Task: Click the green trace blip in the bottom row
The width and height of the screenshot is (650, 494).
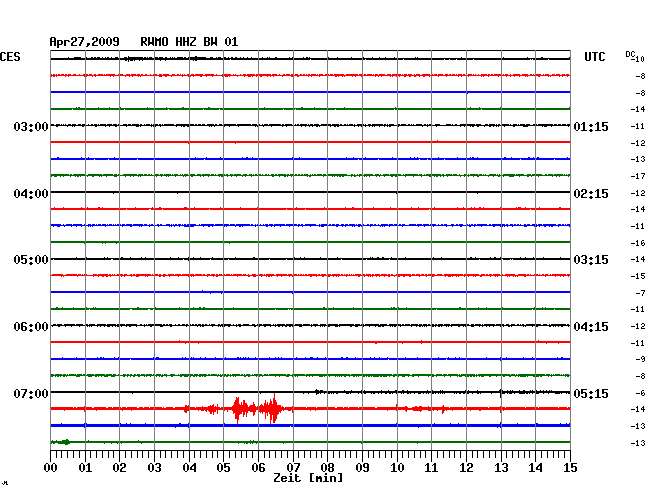Action: [x=65, y=442]
